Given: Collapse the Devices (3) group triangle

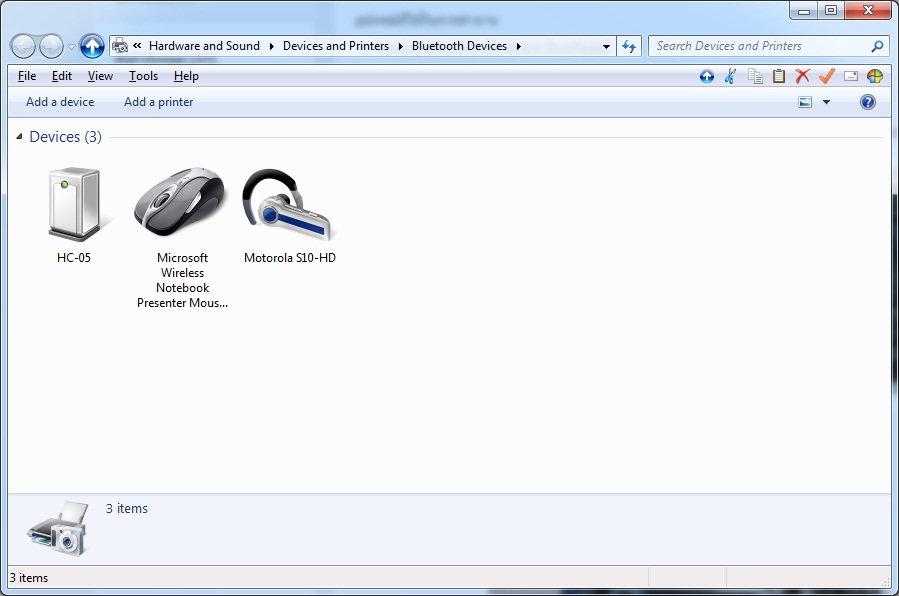Looking at the screenshot, I should coord(19,136).
